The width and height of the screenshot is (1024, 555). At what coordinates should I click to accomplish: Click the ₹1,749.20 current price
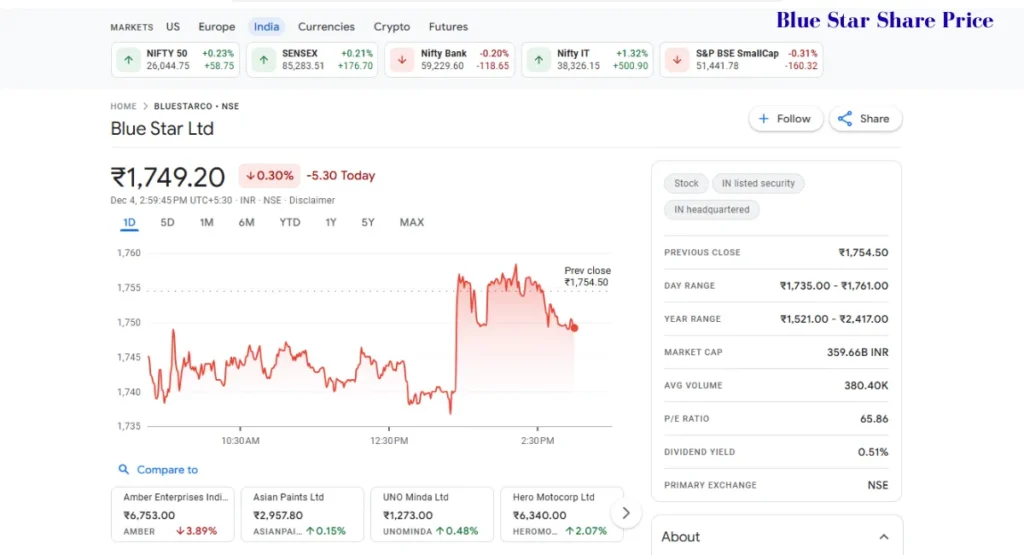tap(168, 177)
